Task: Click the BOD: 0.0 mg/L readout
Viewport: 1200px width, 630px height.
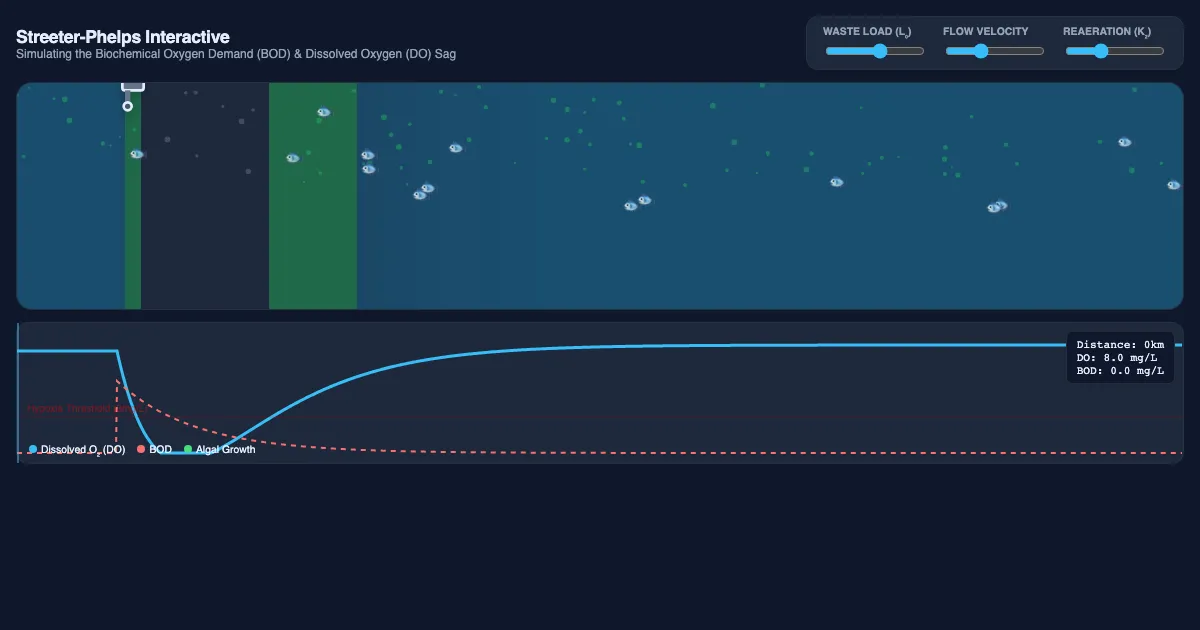Action: click(x=1120, y=371)
